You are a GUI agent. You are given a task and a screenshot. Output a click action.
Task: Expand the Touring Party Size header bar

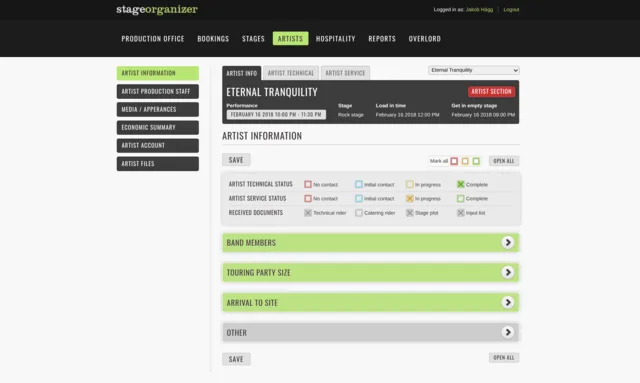coord(370,272)
